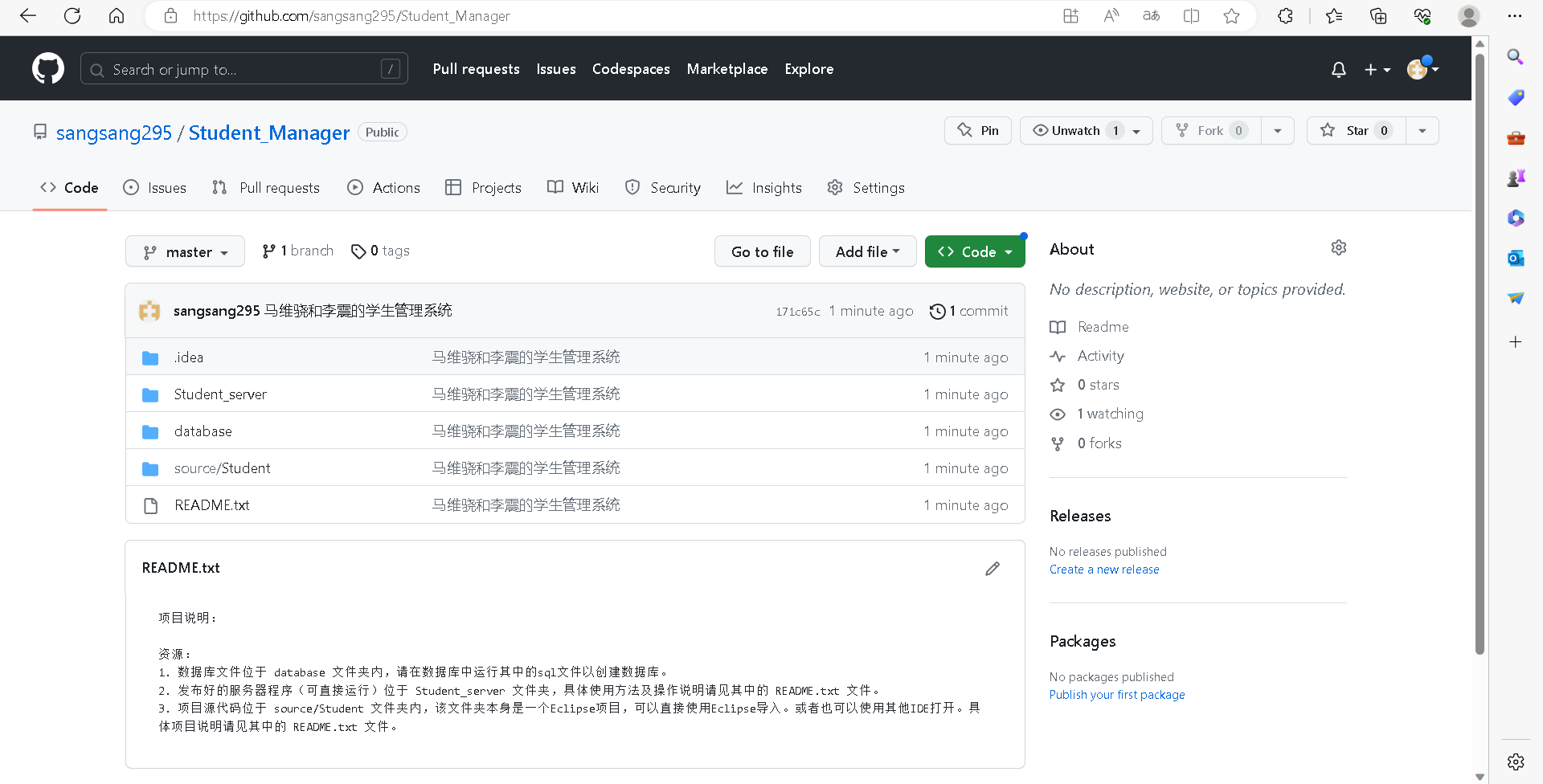Image resolution: width=1543 pixels, height=784 pixels.
Task: Open browser collections icon
Action: [1378, 16]
